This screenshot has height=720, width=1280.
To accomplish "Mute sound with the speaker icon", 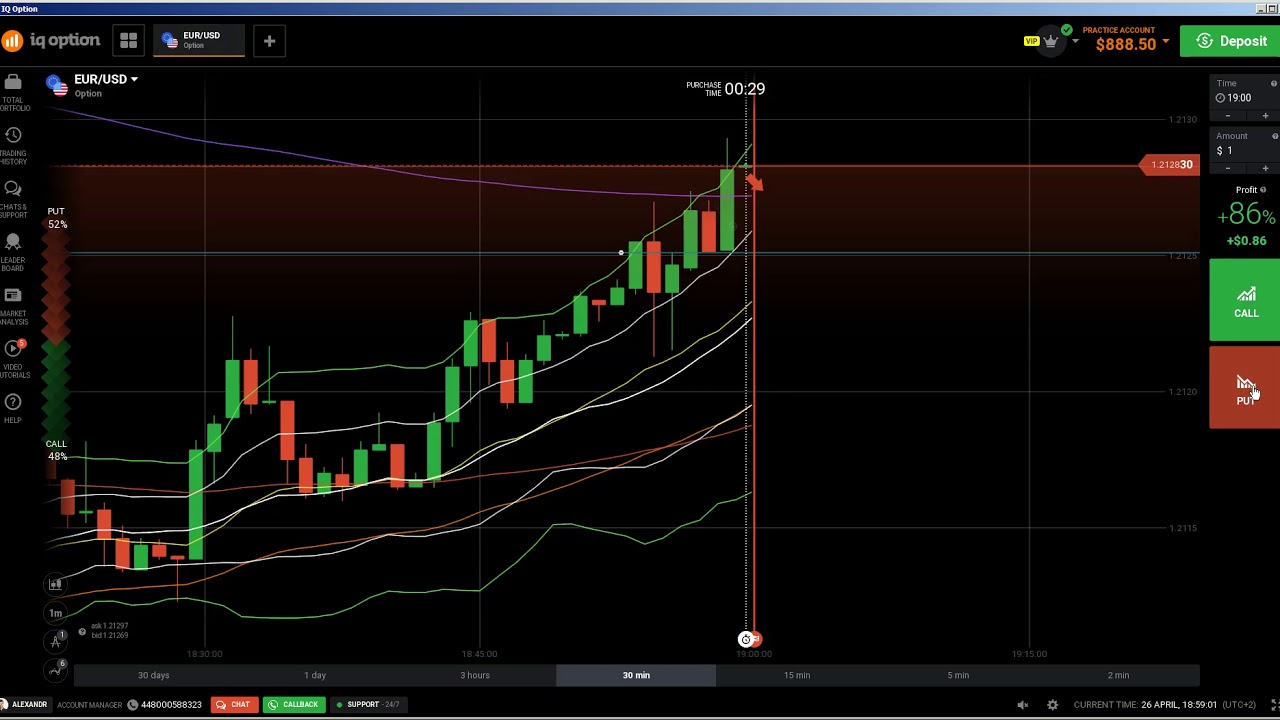I will tap(1022, 705).
